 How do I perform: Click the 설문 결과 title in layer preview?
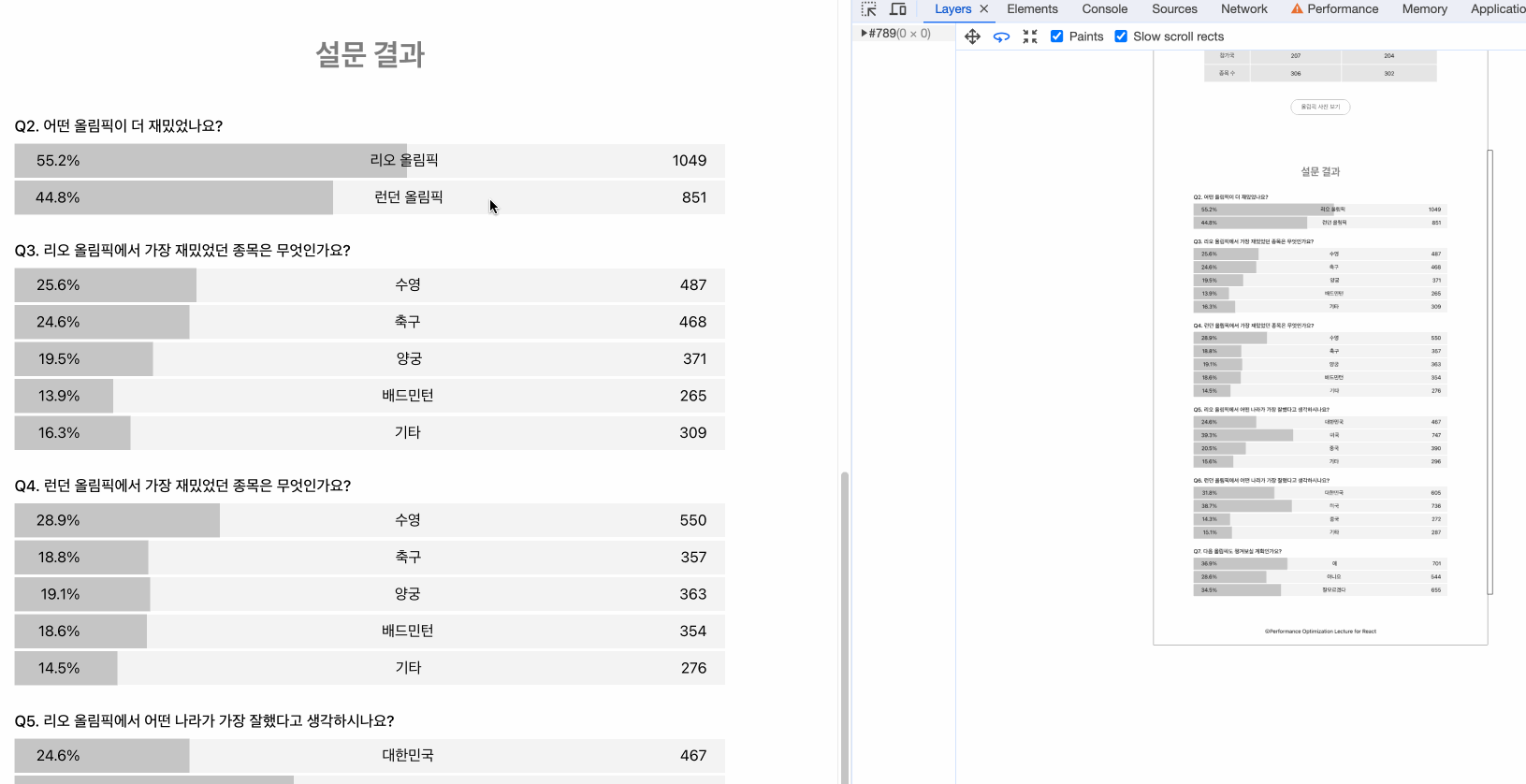coord(1320,172)
